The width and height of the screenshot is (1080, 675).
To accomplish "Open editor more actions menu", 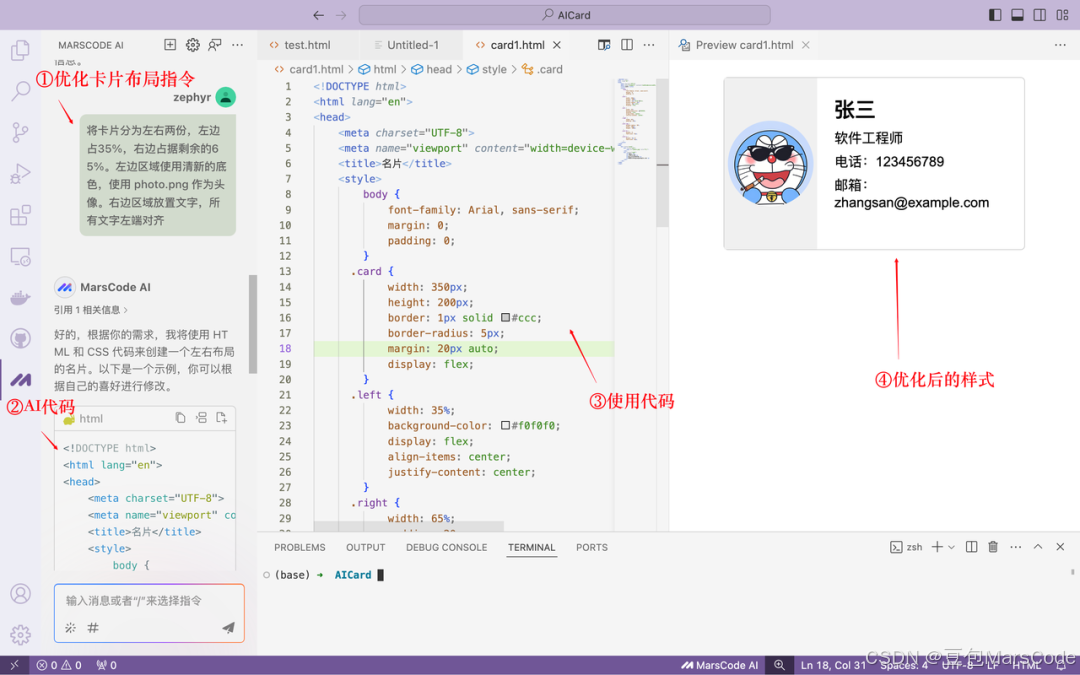I will click(649, 45).
